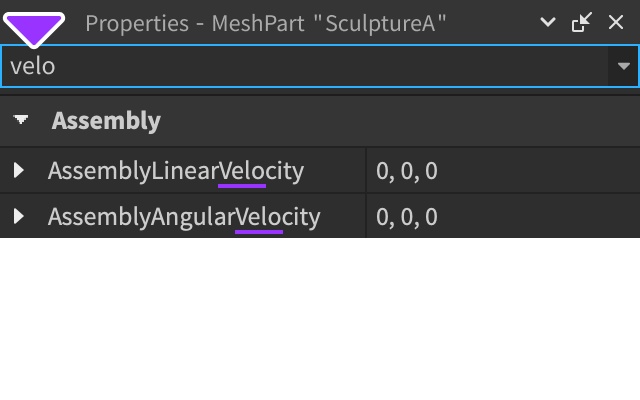Expand the AssemblyLinearVelocity arrow
The height and width of the screenshot is (400, 640).
(19, 171)
